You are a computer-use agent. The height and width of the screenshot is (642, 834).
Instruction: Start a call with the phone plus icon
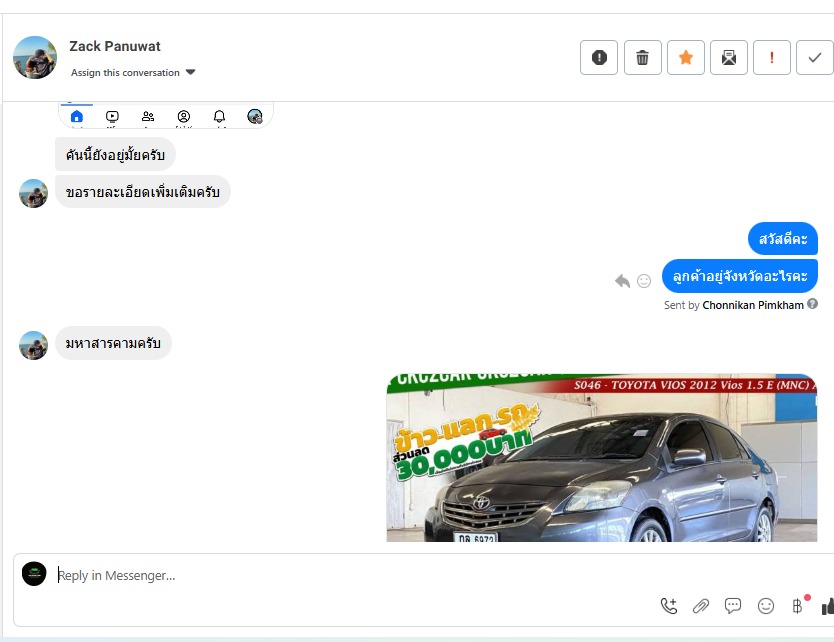coord(669,606)
